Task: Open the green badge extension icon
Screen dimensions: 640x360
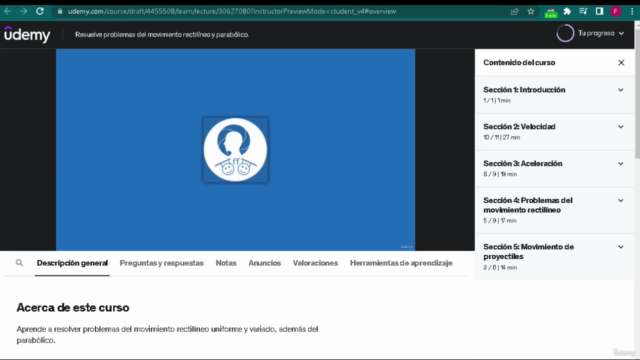Action: coord(551,13)
